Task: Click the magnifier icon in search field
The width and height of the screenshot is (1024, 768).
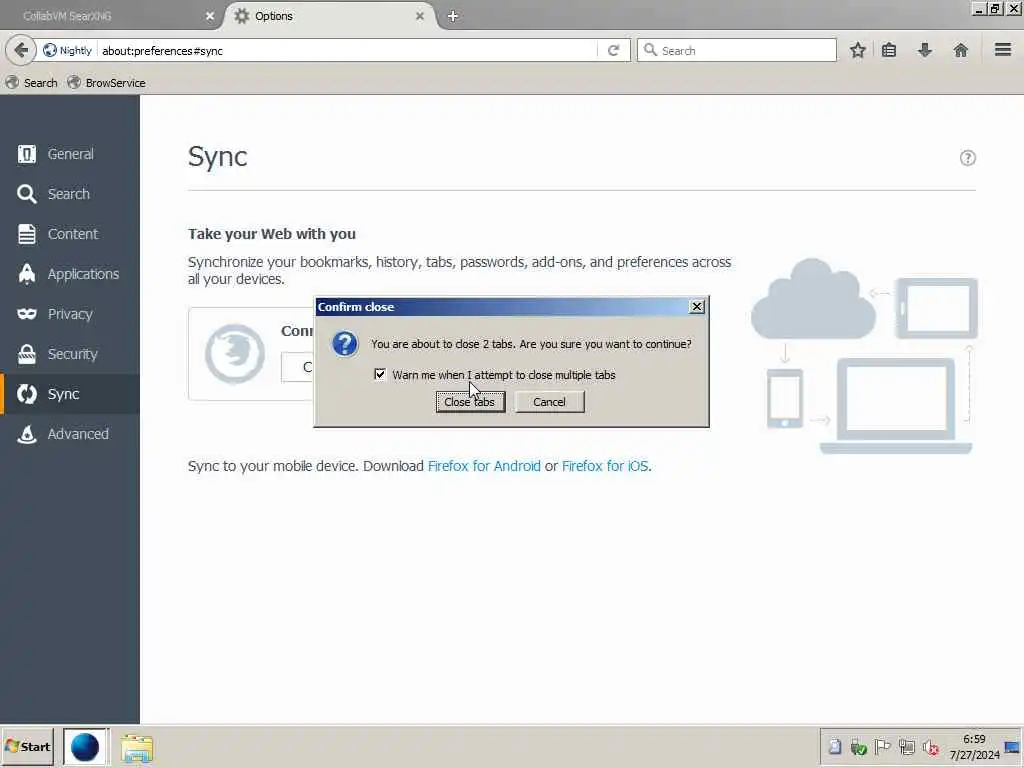Action: [x=650, y=50]
